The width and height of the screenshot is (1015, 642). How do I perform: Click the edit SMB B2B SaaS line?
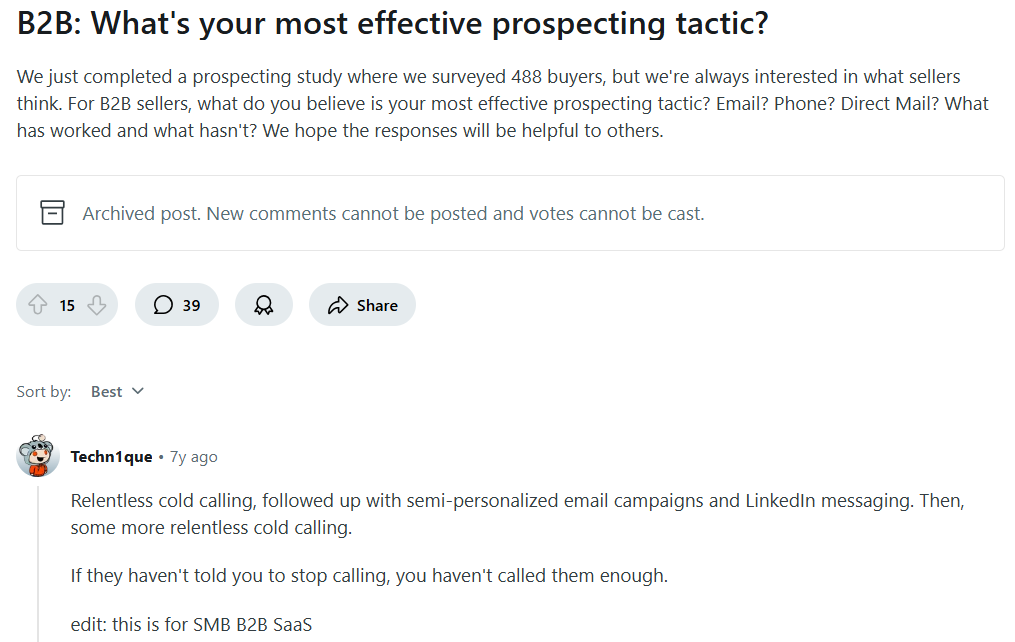click(191, 625)
